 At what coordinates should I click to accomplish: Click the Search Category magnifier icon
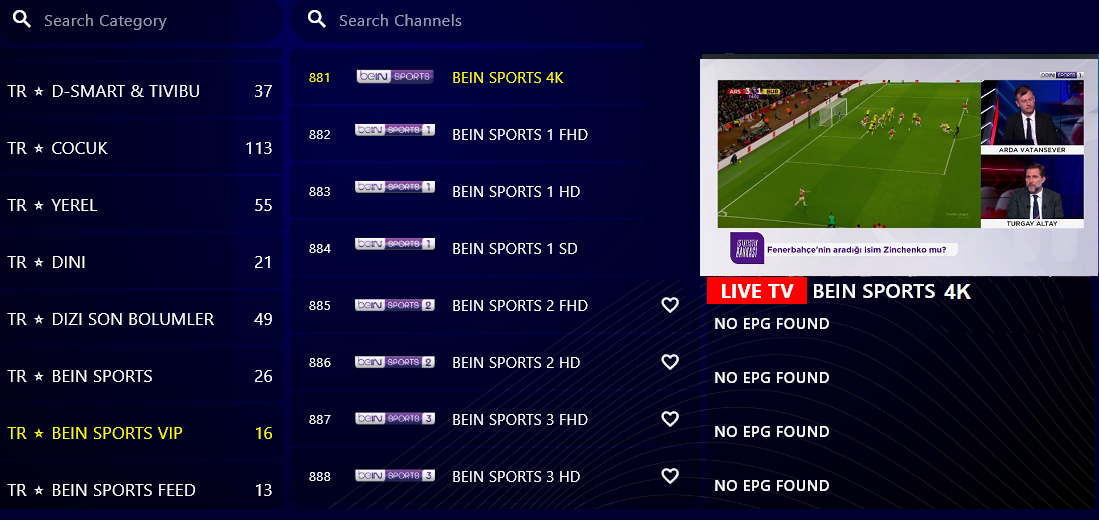point(22,20)
